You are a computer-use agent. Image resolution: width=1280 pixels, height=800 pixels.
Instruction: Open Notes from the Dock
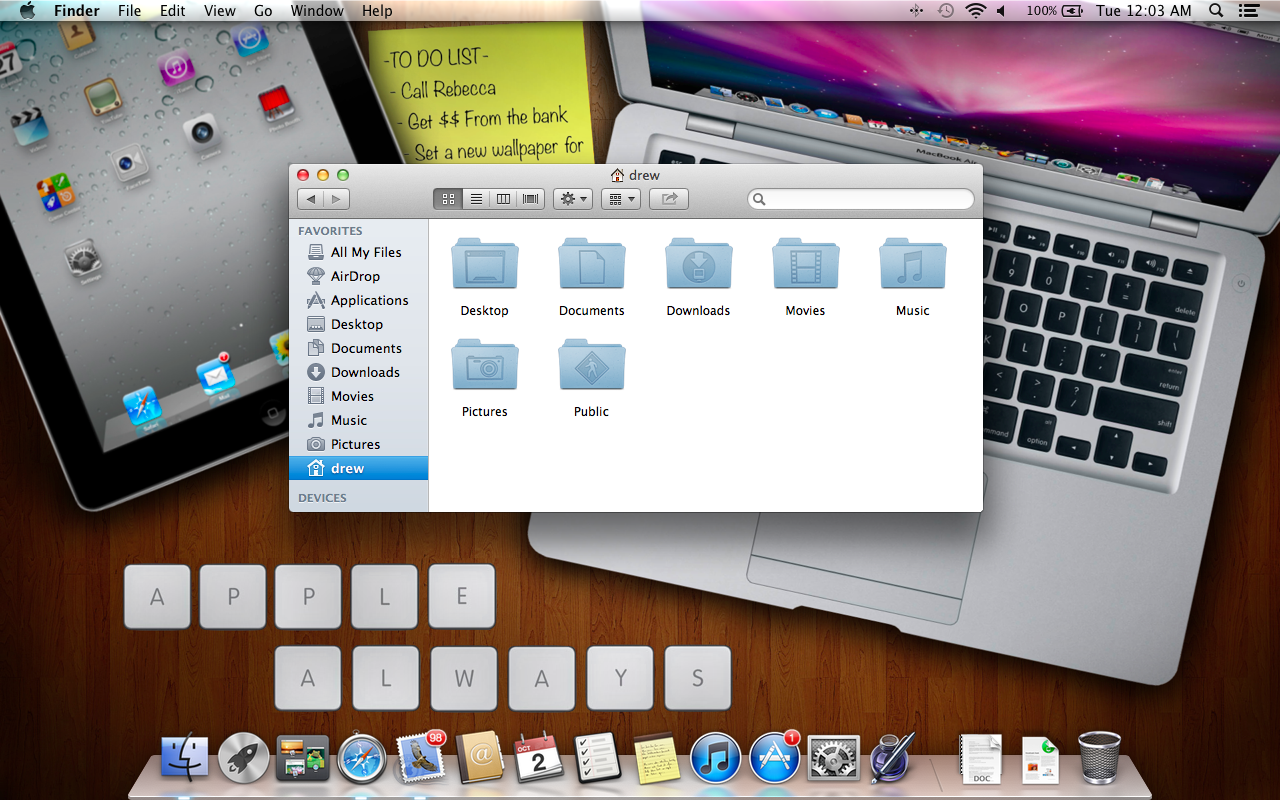(657, 757)
